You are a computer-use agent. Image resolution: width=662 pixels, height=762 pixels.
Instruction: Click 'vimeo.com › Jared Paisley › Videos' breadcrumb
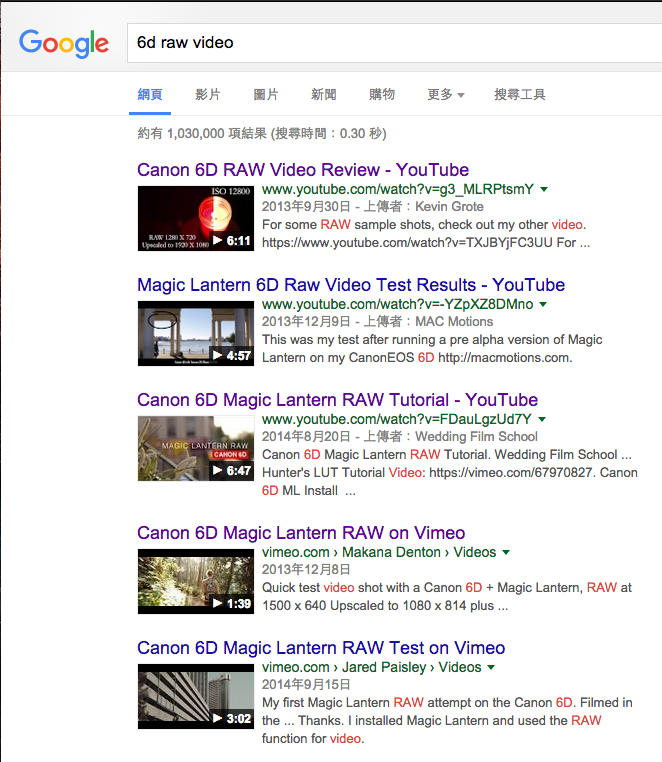tap(371, 667)
